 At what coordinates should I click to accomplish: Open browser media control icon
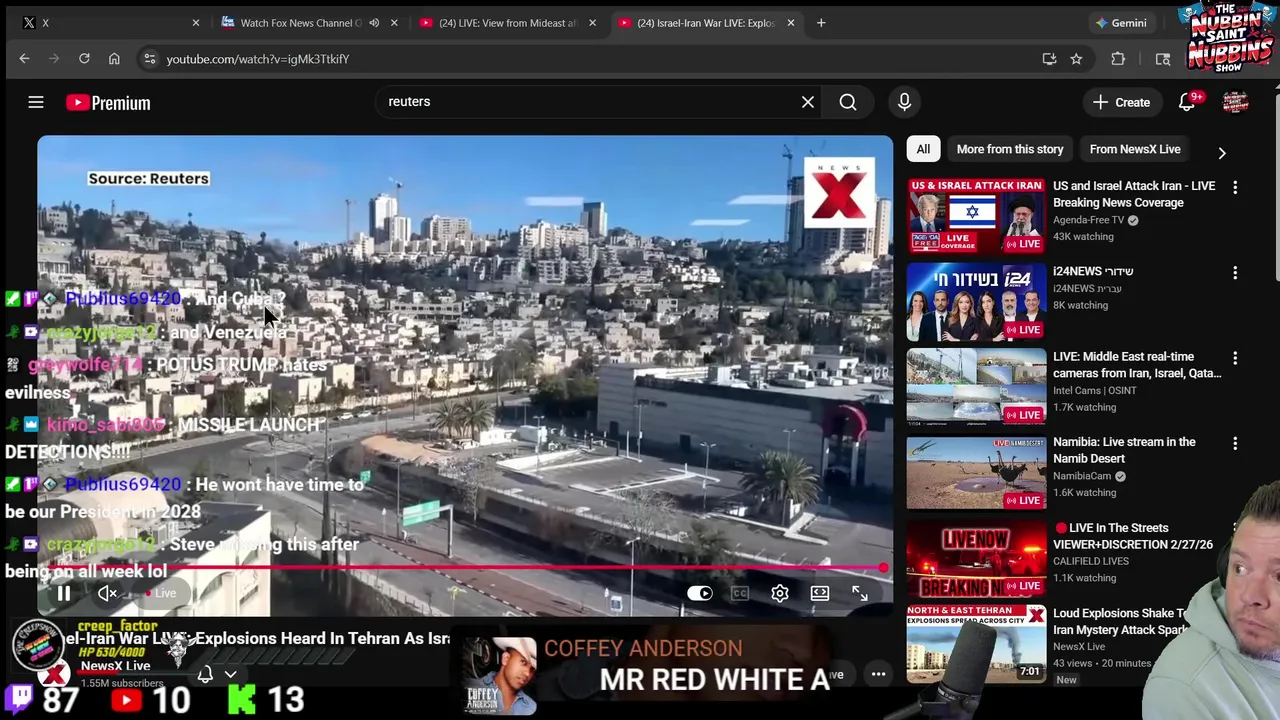tap(1163, 59)
